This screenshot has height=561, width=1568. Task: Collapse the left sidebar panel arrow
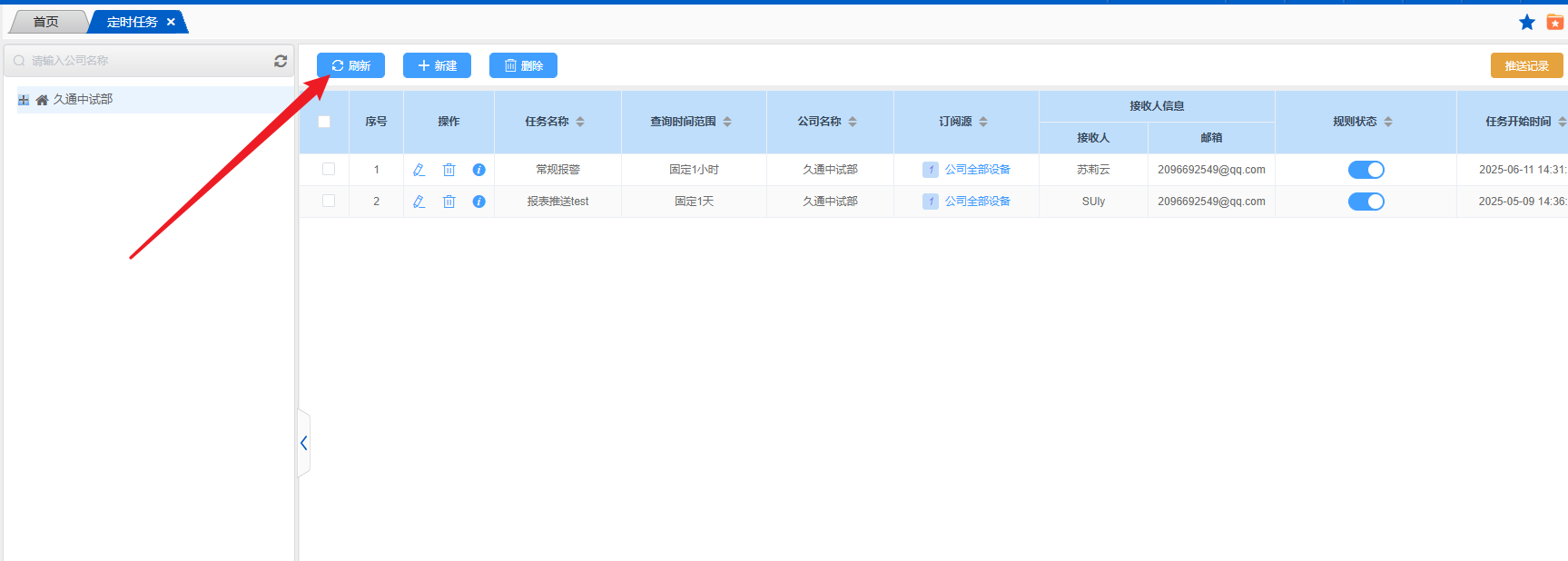pos(304,443)
